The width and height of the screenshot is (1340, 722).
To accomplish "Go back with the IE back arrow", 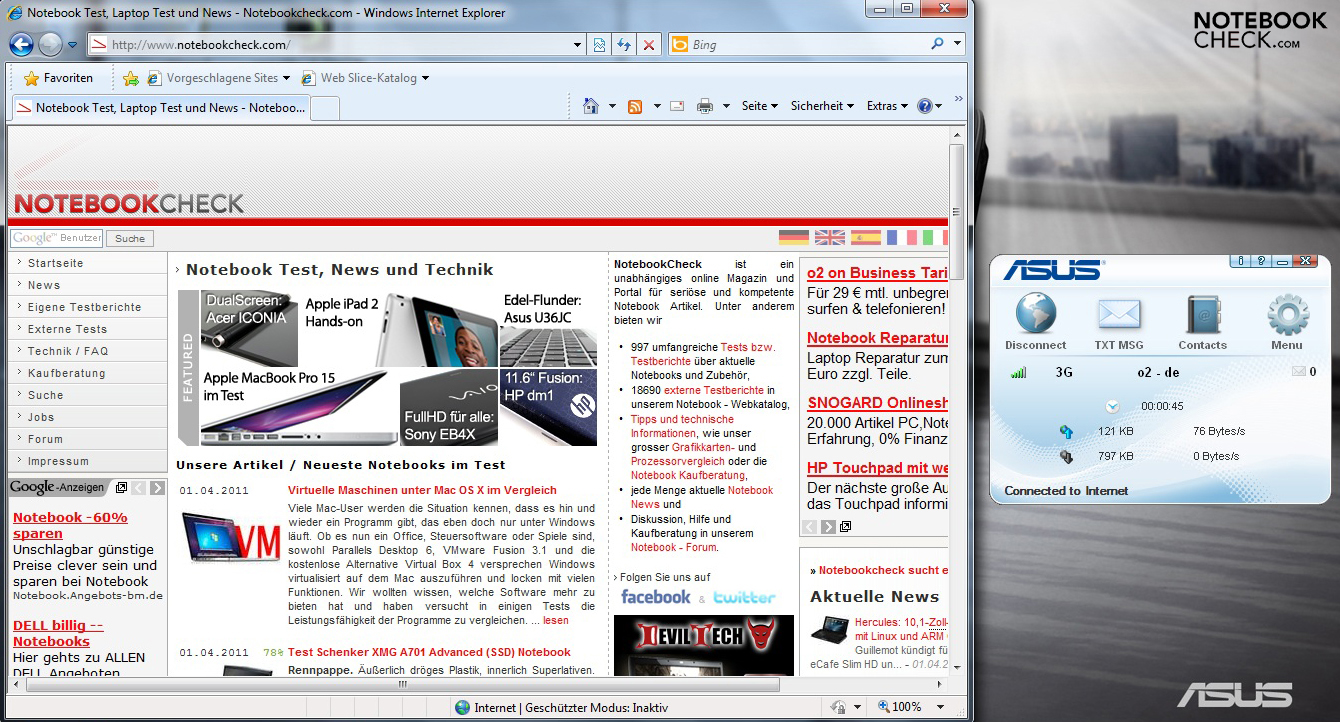I will click(x=21, y=44).
